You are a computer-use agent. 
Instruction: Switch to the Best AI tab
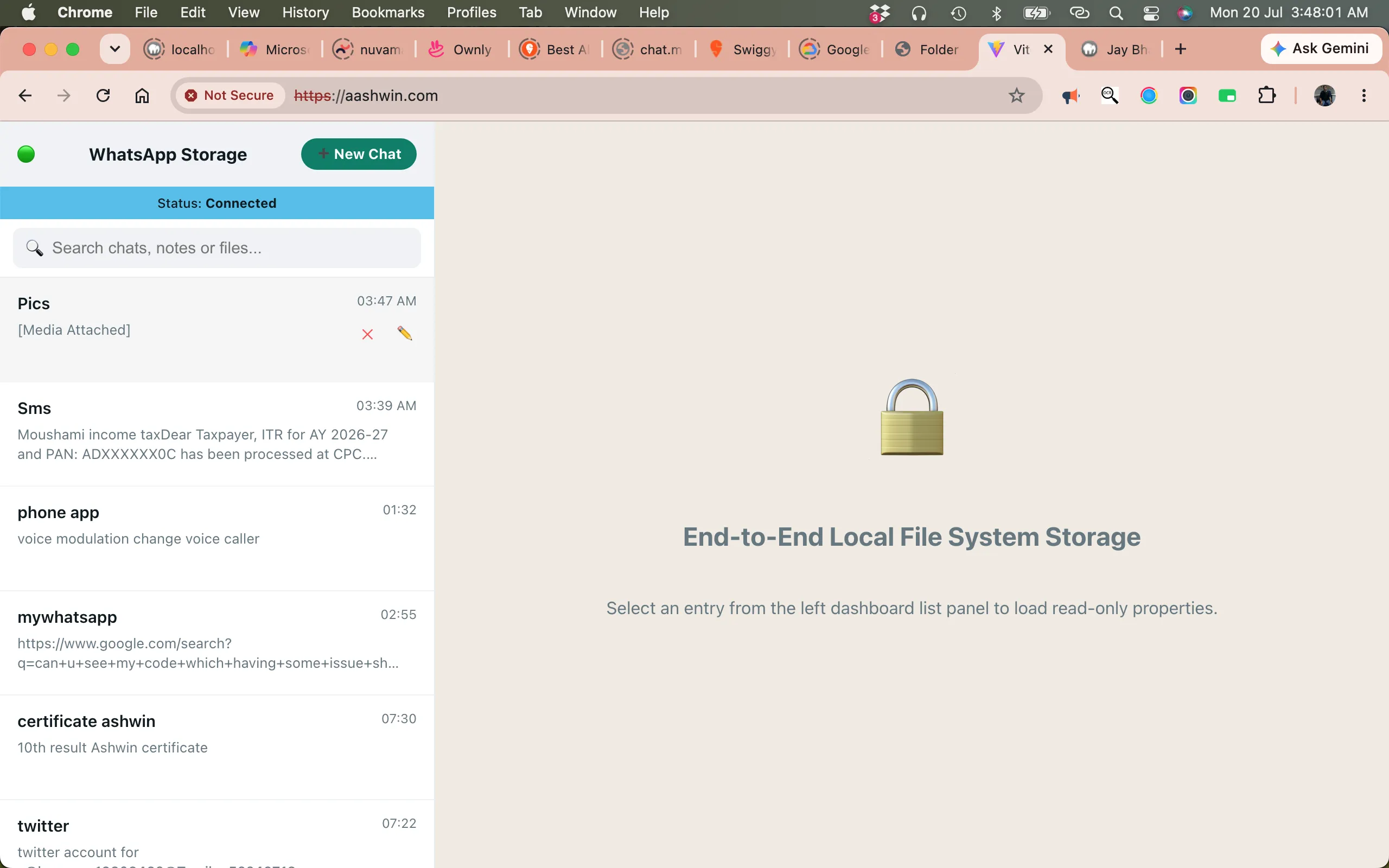555,49
